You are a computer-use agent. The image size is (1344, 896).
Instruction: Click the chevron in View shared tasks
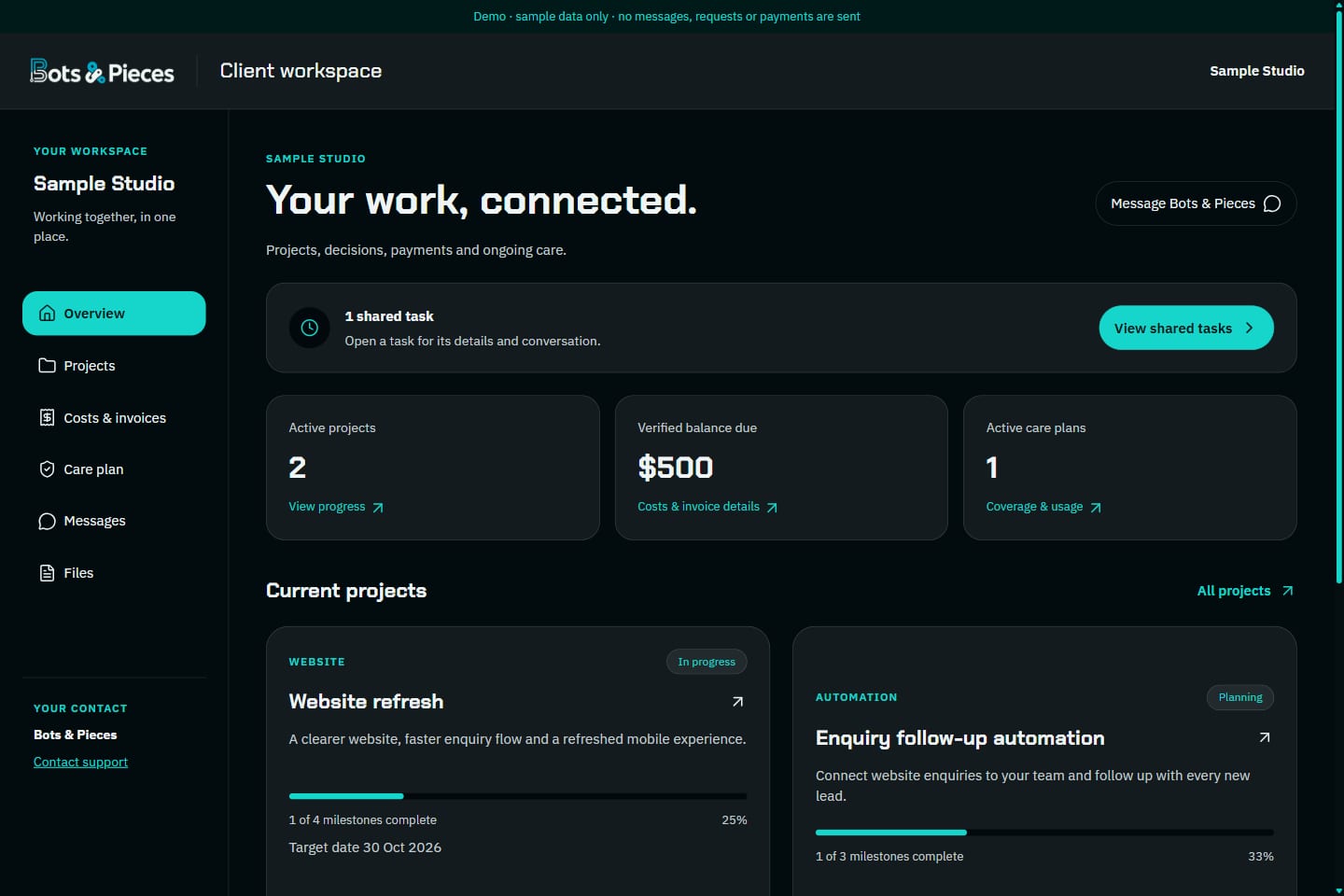coord(1250,328)
